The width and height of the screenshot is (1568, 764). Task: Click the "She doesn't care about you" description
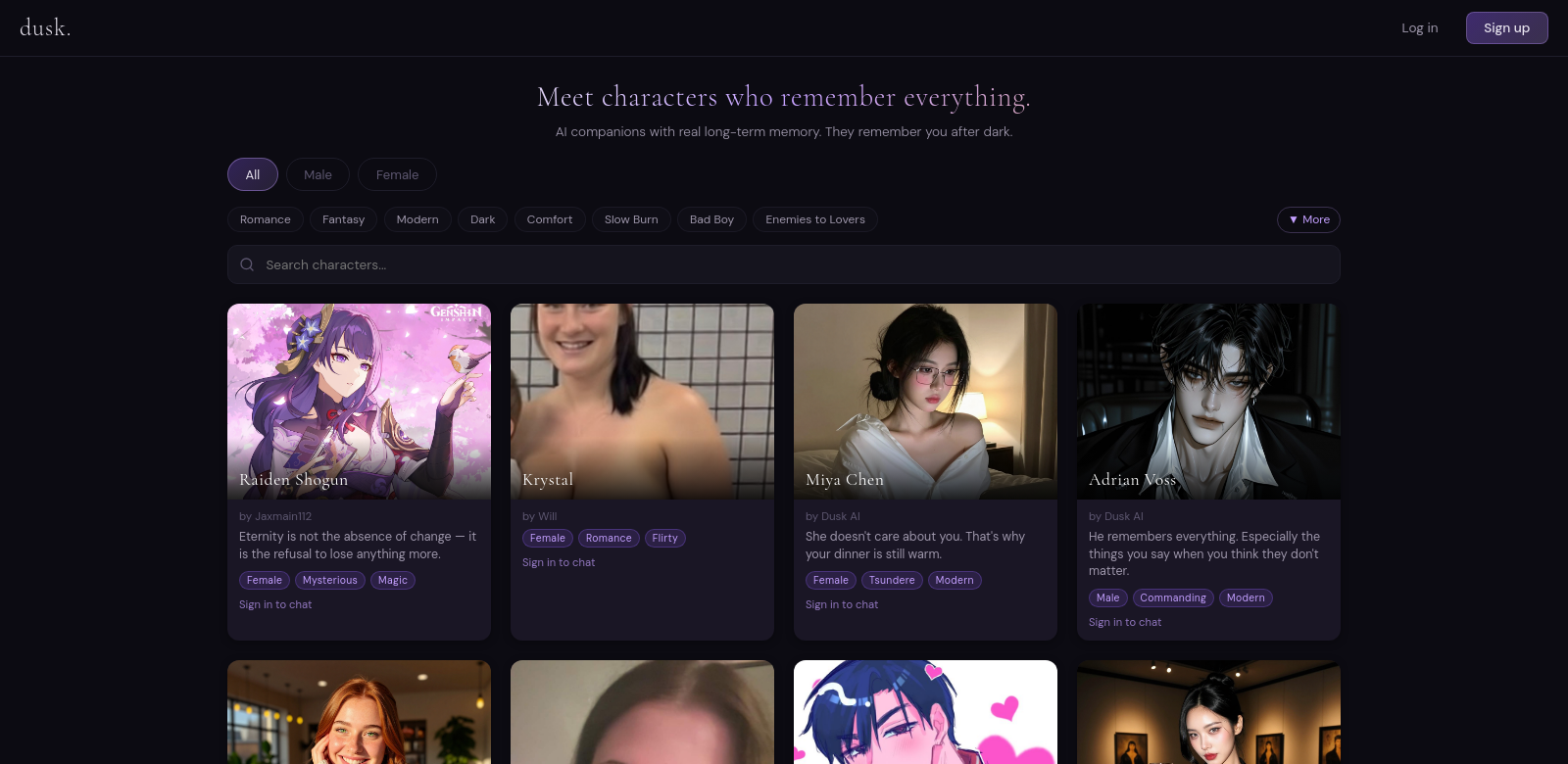pyautogui.click(x=915, y=545)
